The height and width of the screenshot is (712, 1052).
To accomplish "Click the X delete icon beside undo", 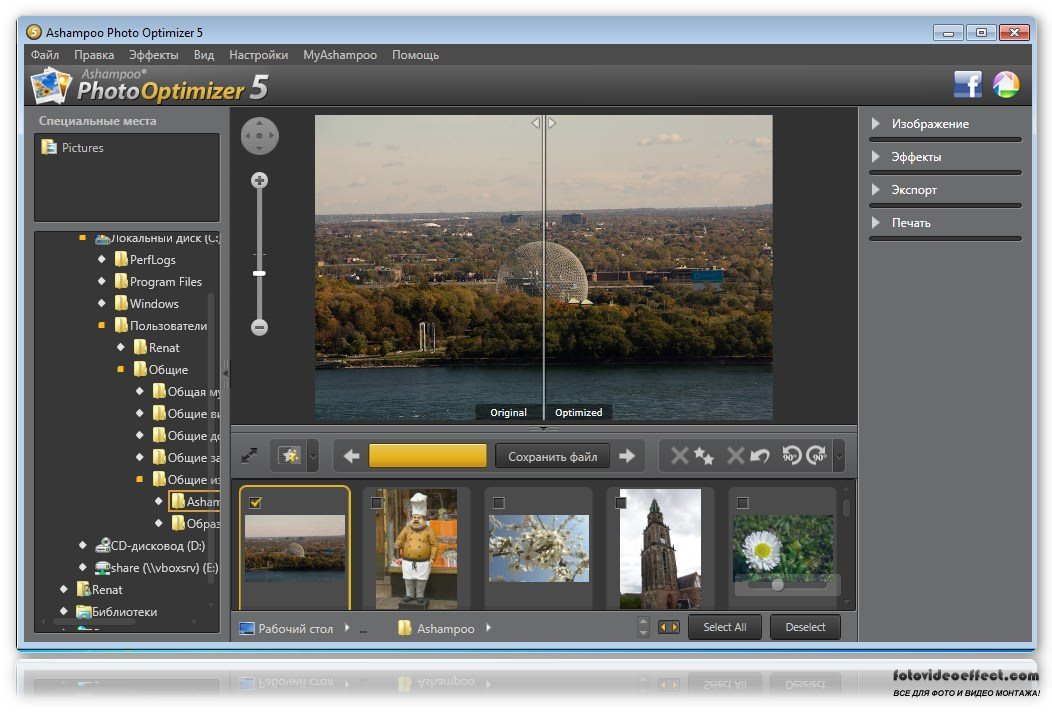I will coord(735,456).
